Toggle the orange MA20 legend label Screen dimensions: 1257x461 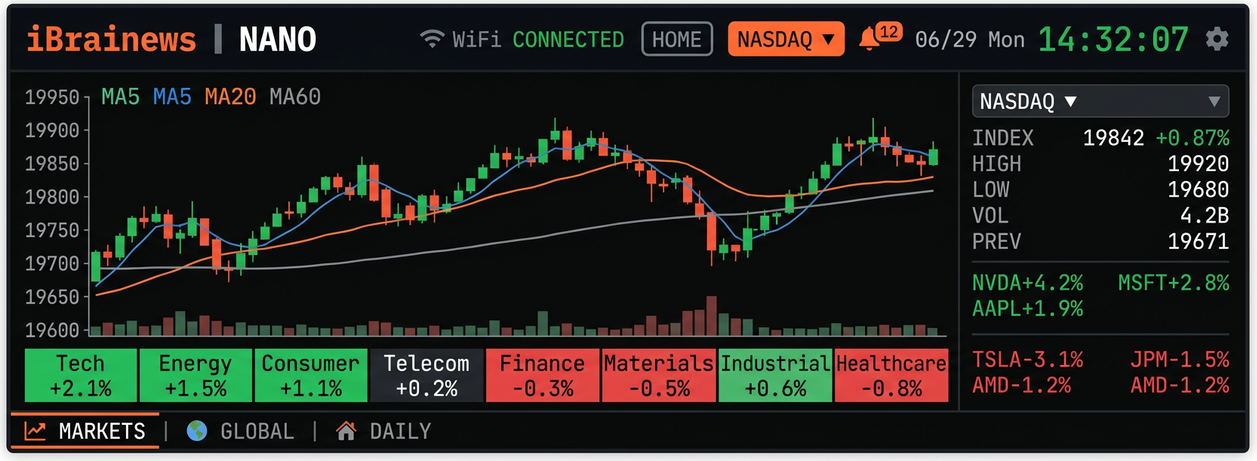click(x=231, y=97)
